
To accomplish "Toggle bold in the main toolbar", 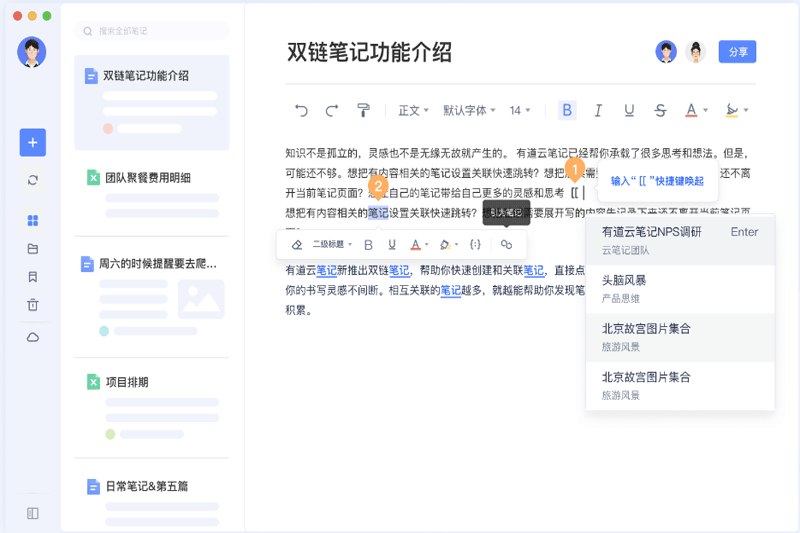I will coord(567,110).
